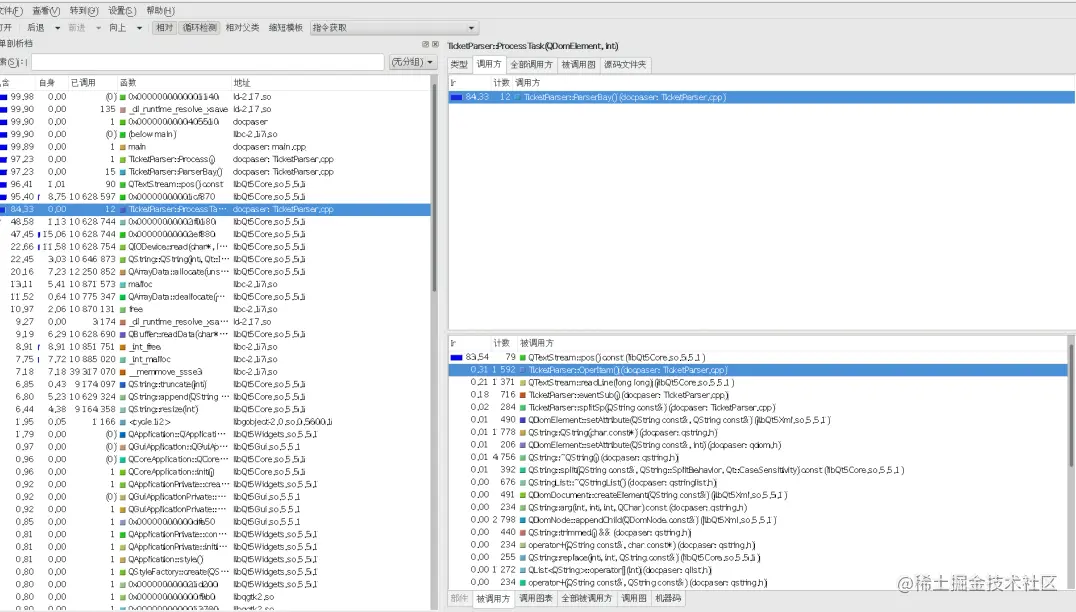Click the blue cost bar of 83.54 callee
Image resolution: width=1076 pixels, height=612 pixels.
(456, 357)
